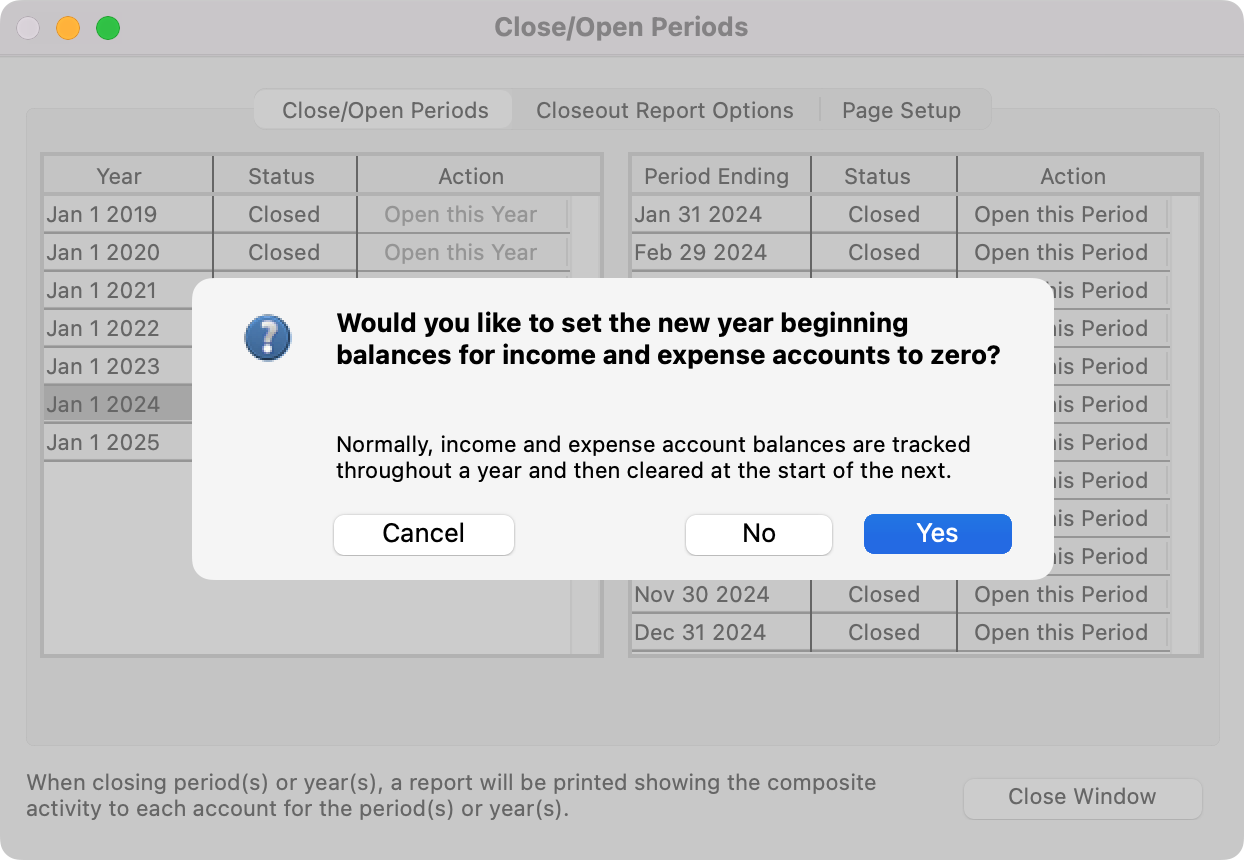Click Open this Year for 2019

coord(461,215)
